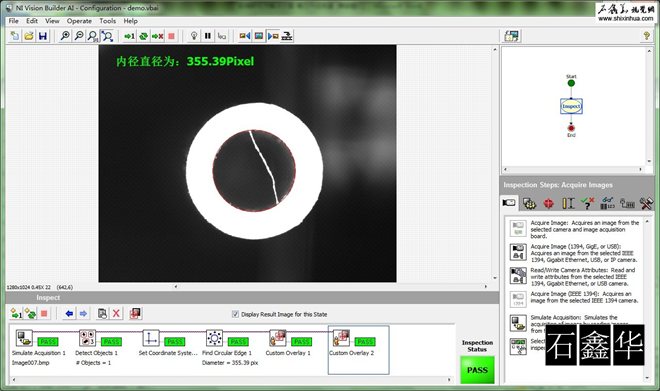
Task: Stop the inspection in the main toolbar
Action: click(x=171, y=36)
